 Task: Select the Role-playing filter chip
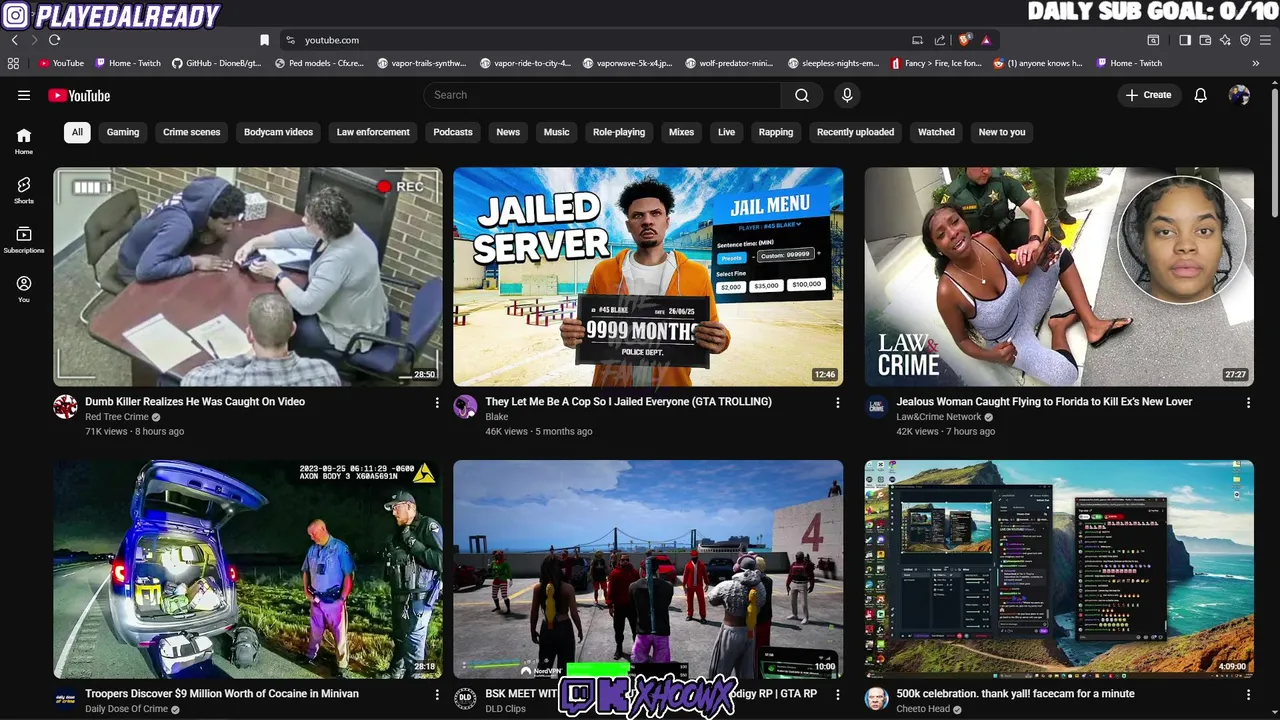click(x=619, y=132)
